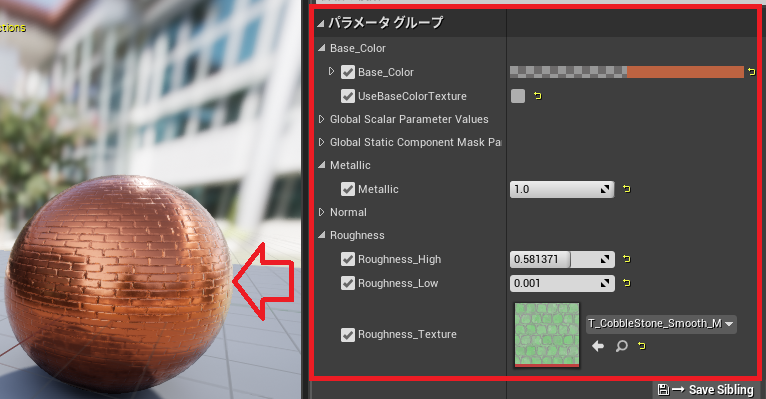This screenshot has height=399, width=766.
Task: Toggle the UseBaseColorTexture value checkbox
Action: pyautogui.click(x=518, y=96)
